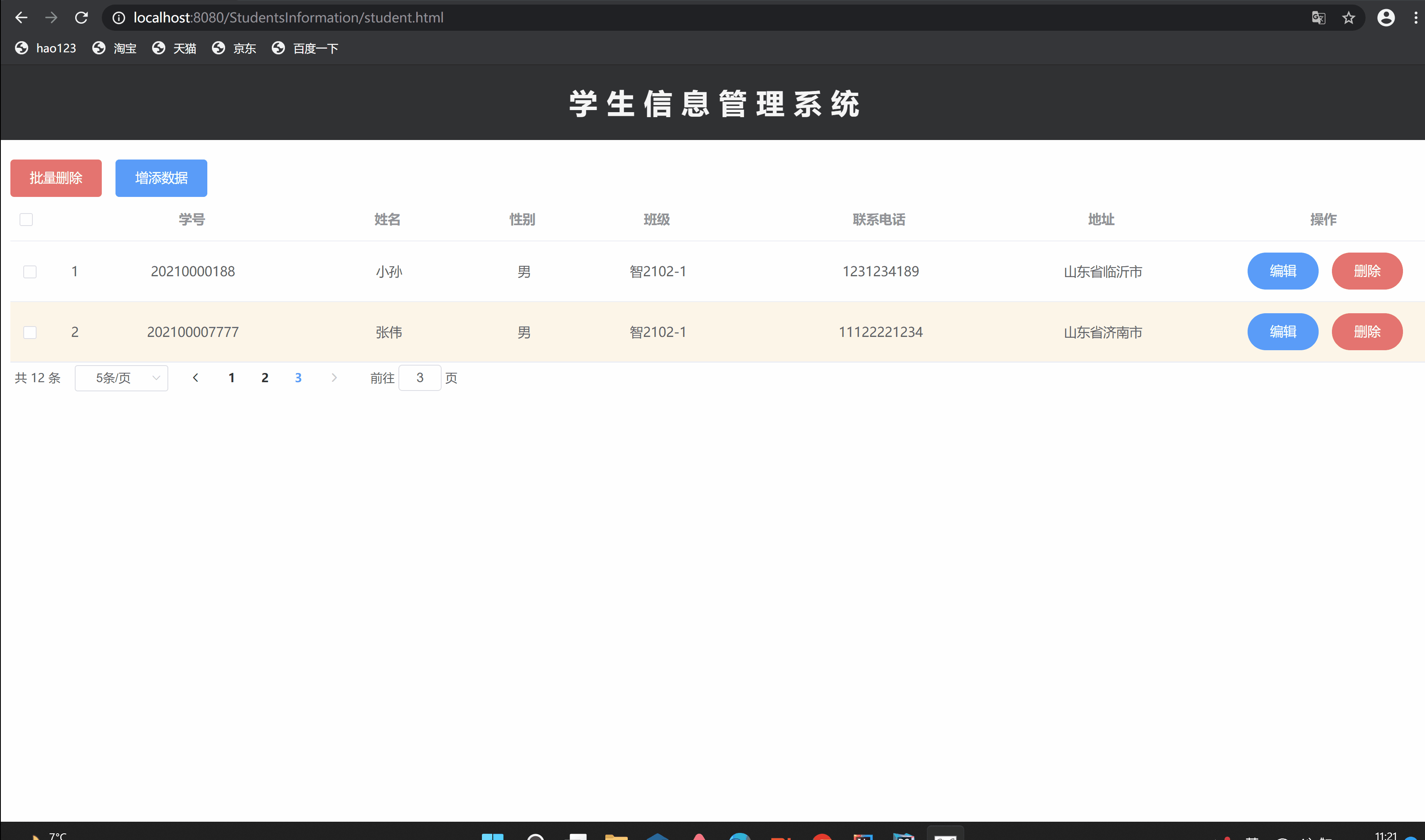Click the reload page icon

81,17
